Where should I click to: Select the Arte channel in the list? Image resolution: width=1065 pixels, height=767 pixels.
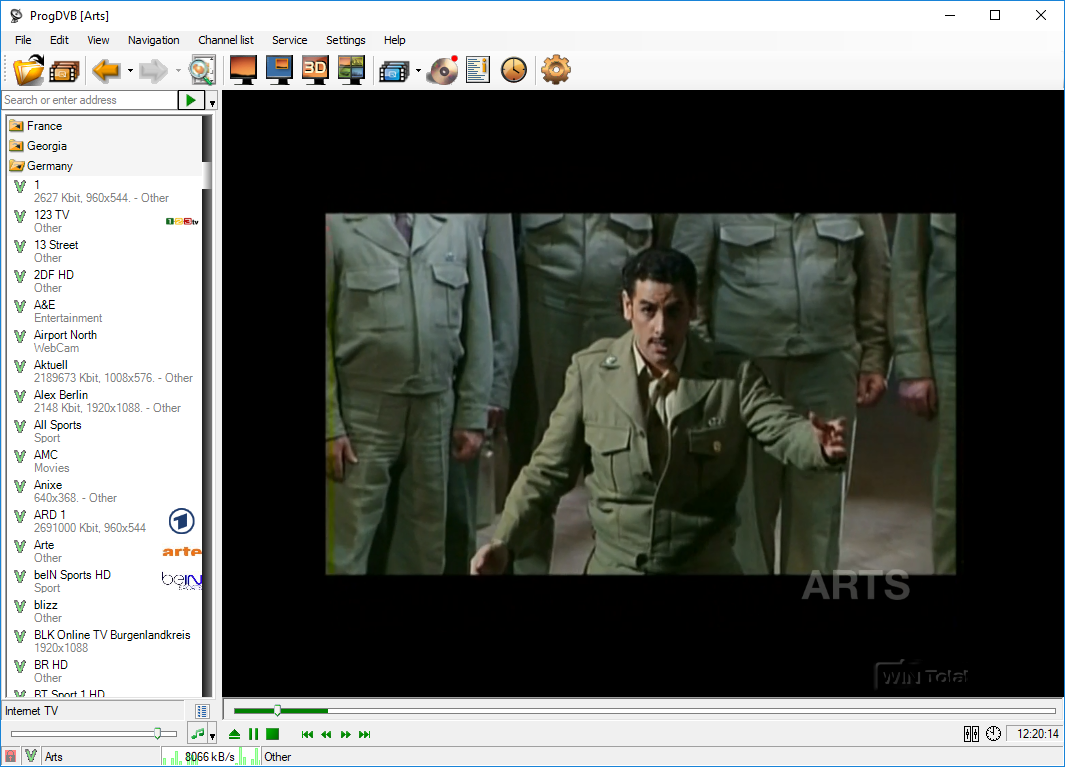pyautogui.click(x=44, y=545)
